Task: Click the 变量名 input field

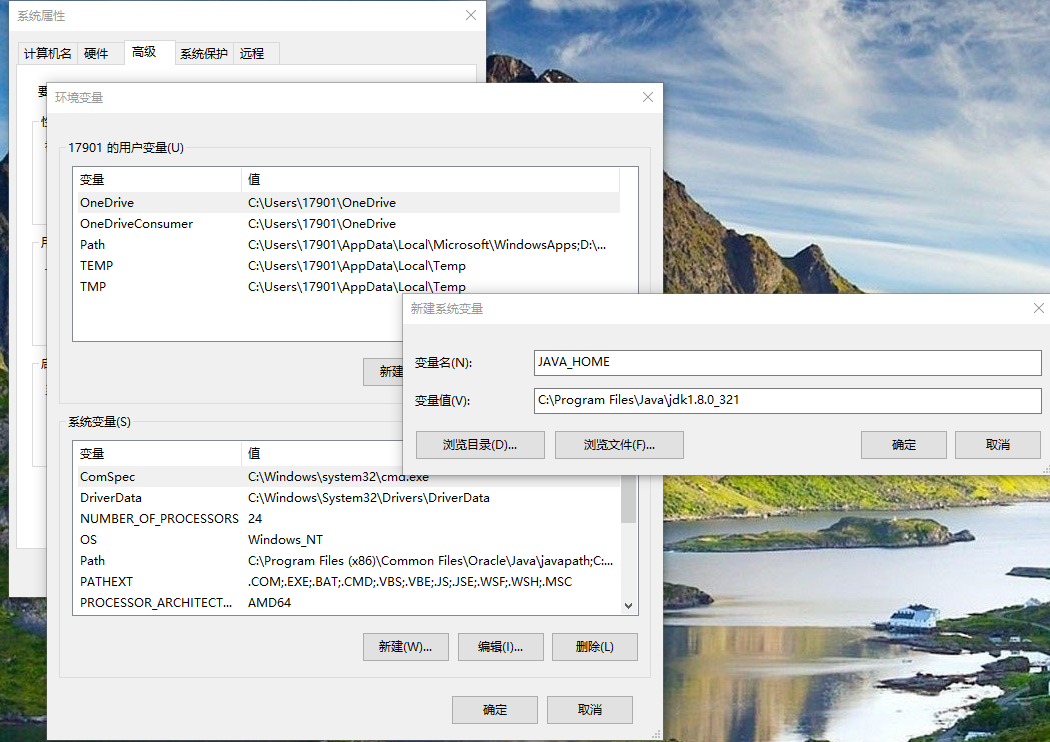Action: point(787,362)
